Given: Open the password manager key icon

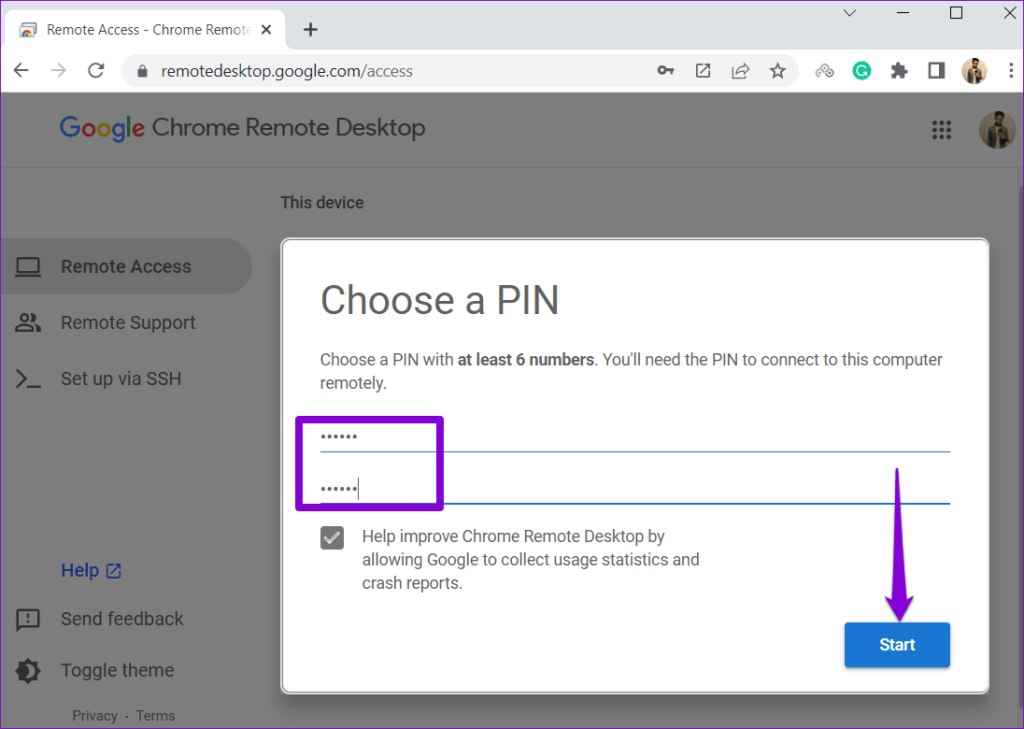Looking at the screenshot, I should pos(665,71).
